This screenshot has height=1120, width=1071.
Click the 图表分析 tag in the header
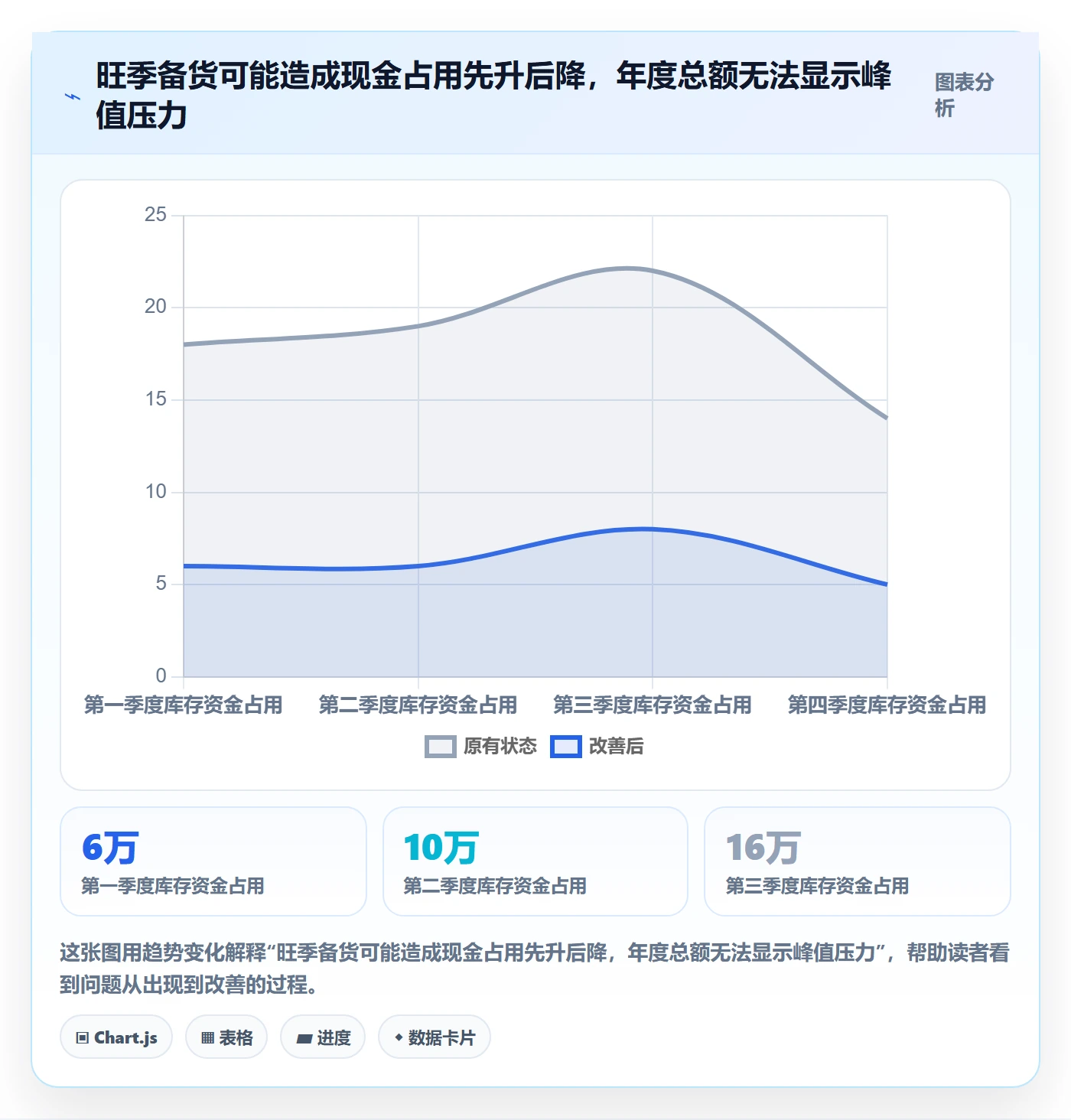click(x=964, y=95)
